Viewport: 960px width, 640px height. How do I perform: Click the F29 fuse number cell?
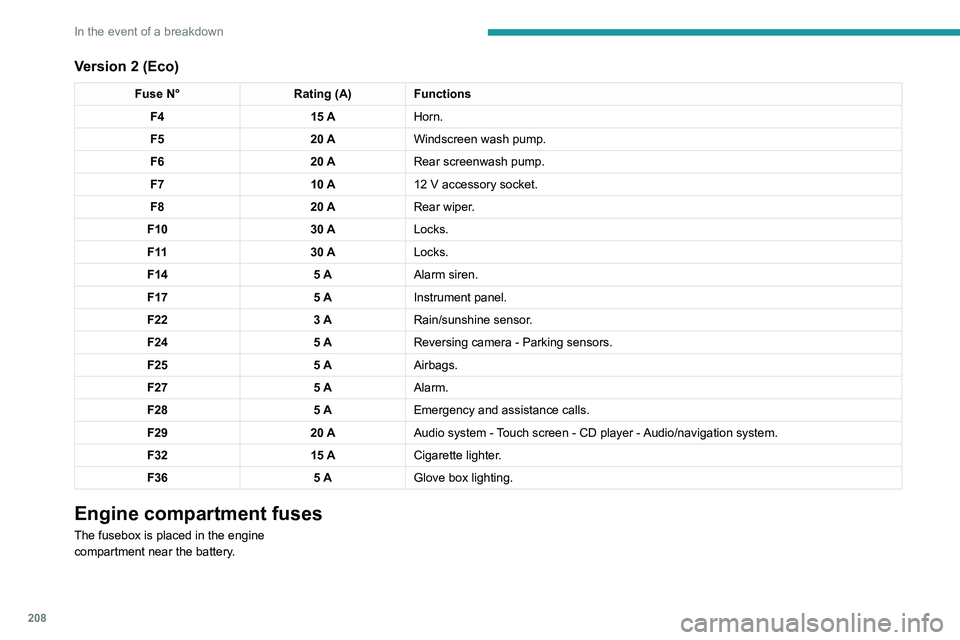click(x=157, y=433)
